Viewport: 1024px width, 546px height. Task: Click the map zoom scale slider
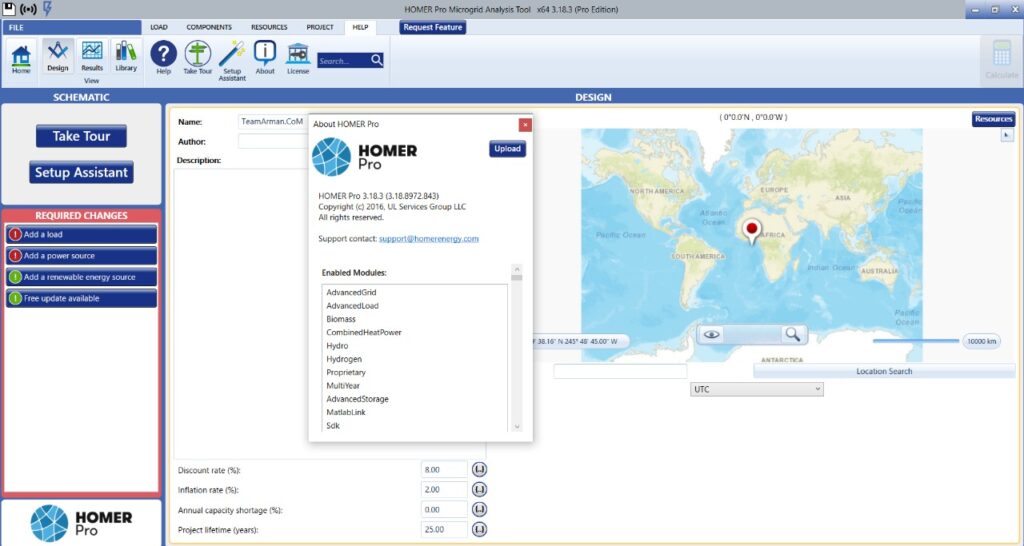coord(916,341)
